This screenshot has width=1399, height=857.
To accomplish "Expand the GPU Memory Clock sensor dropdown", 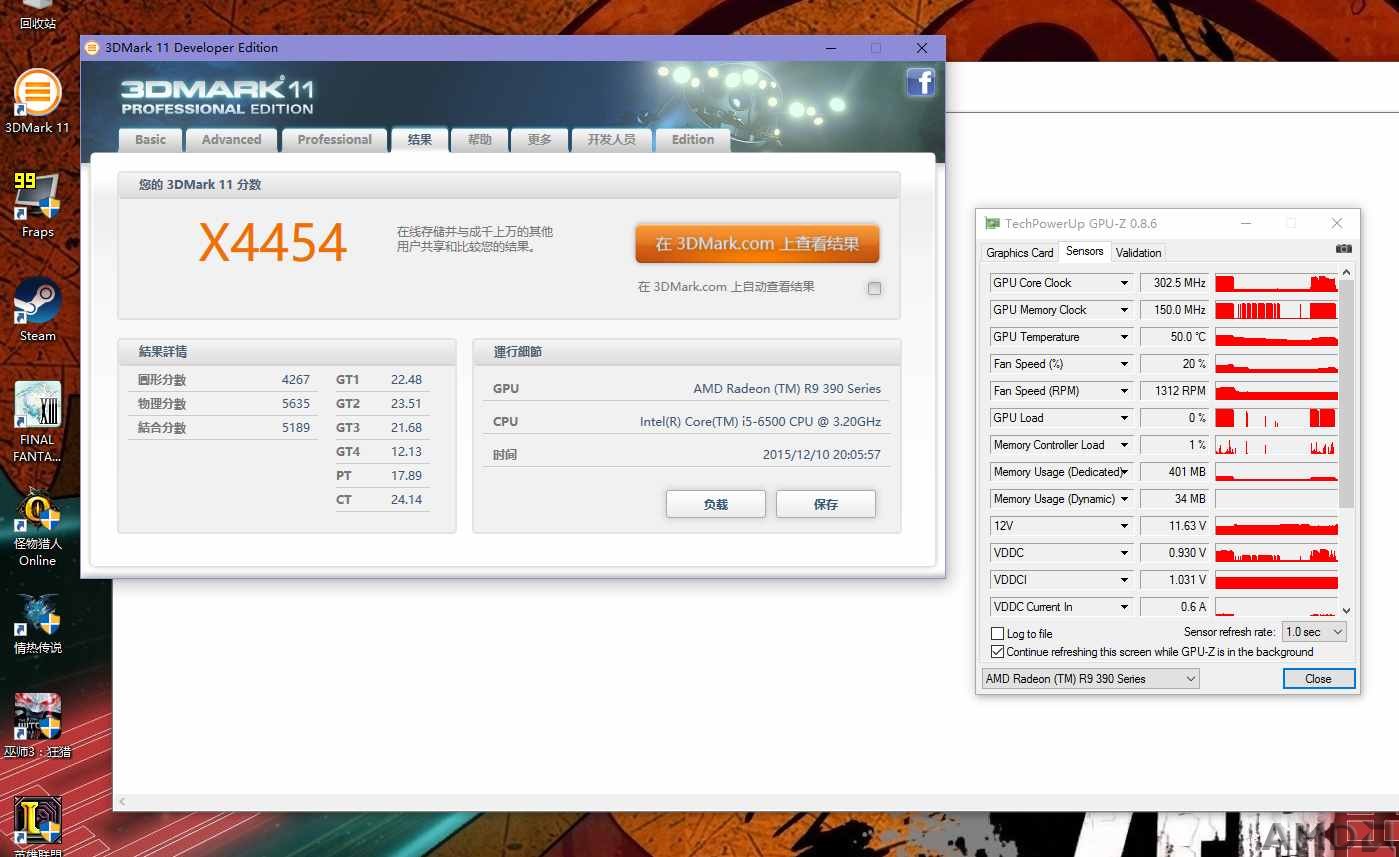I will point(1124,310).
